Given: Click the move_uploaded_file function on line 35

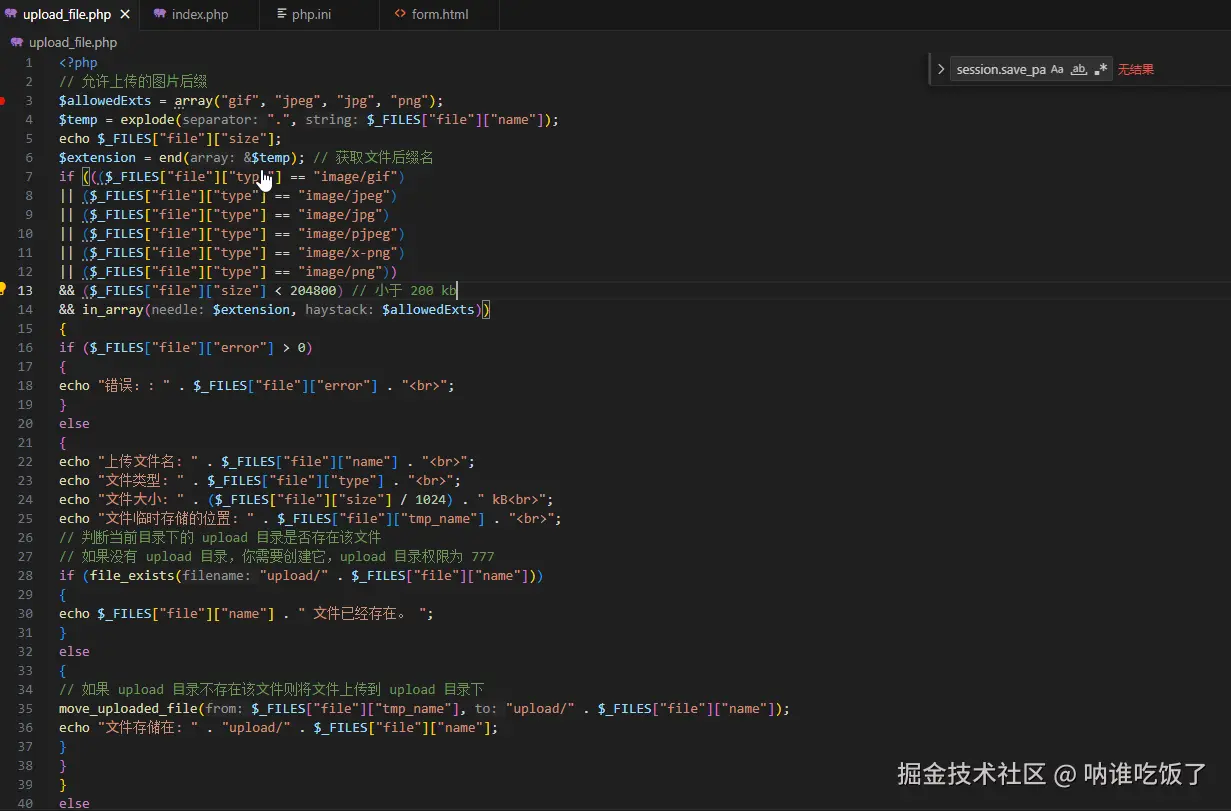Looking at the screenshot, I should (128, 708).
